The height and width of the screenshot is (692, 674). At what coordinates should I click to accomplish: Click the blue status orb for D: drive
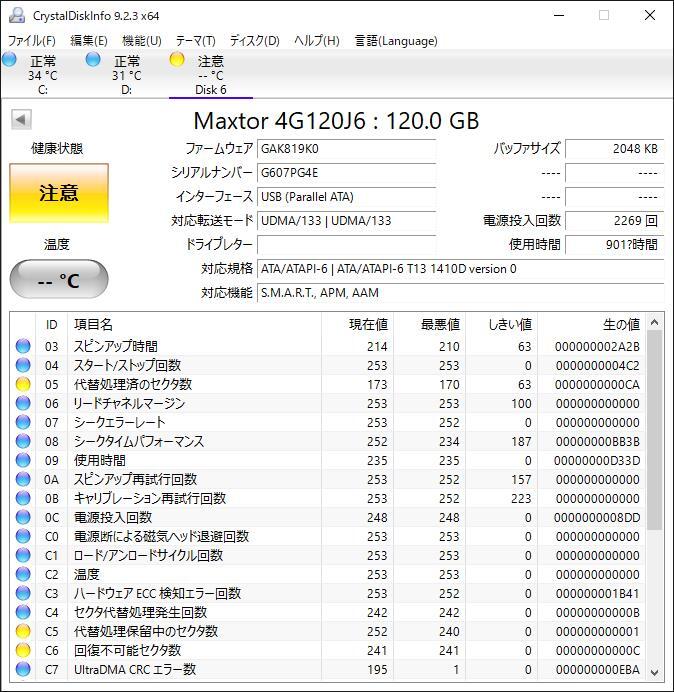93,59
